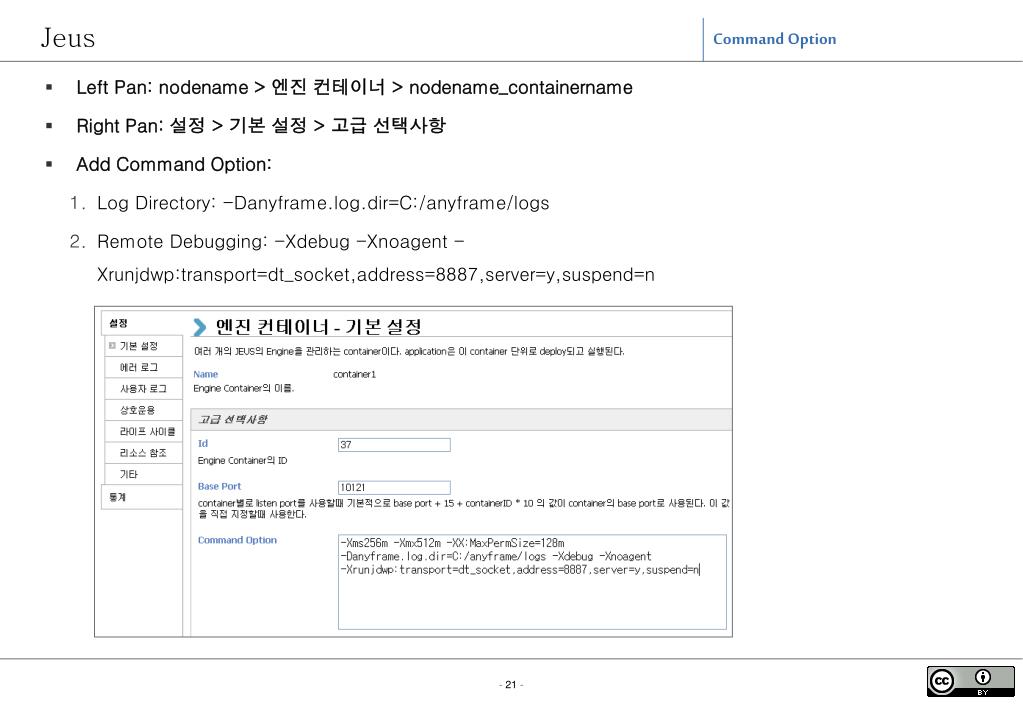Click the Jeus slide title
The width and height of the screenshot is (1023, 708).
click(x=68, y=38)
